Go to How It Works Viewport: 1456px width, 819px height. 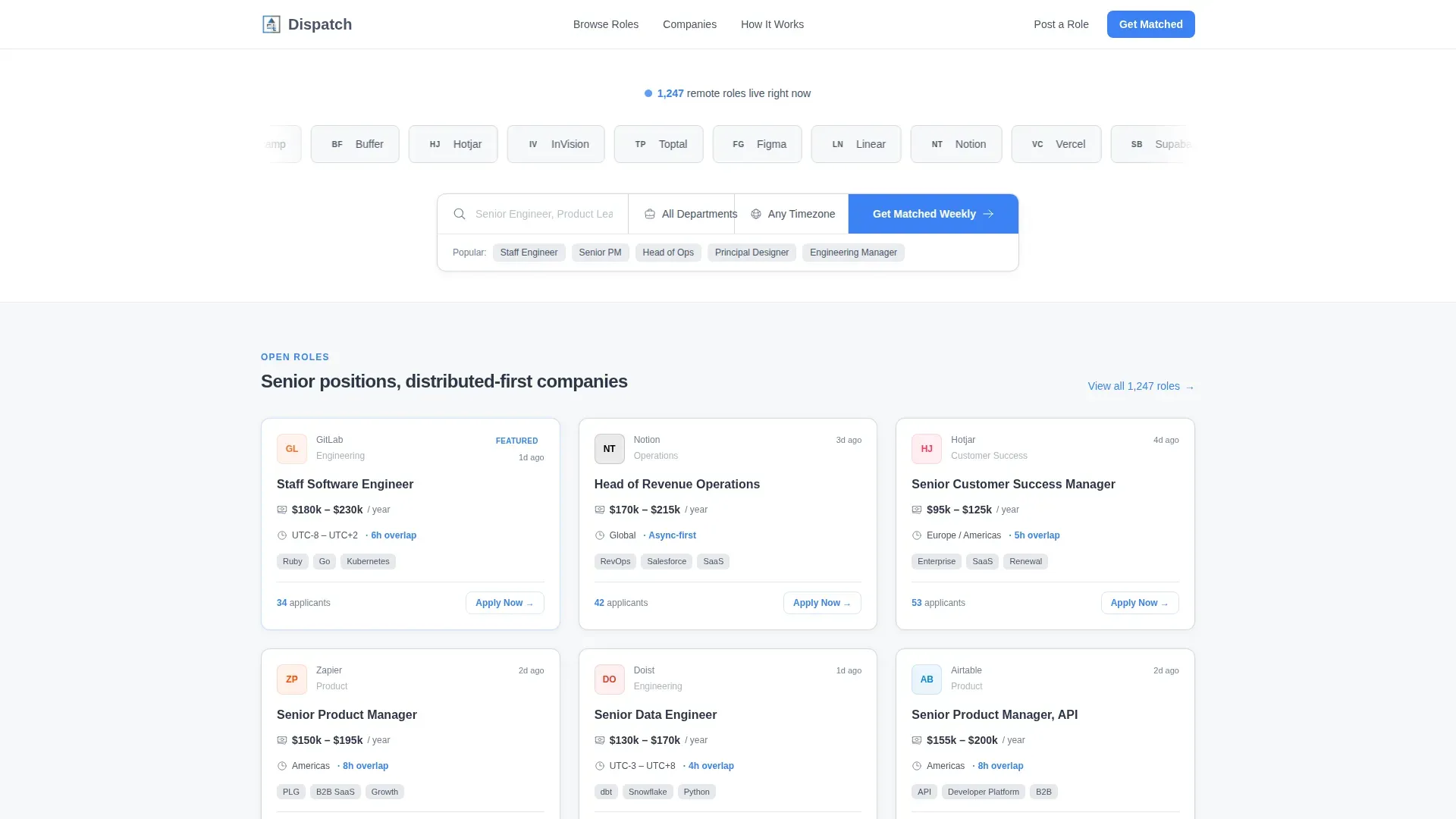click(772, 24)
